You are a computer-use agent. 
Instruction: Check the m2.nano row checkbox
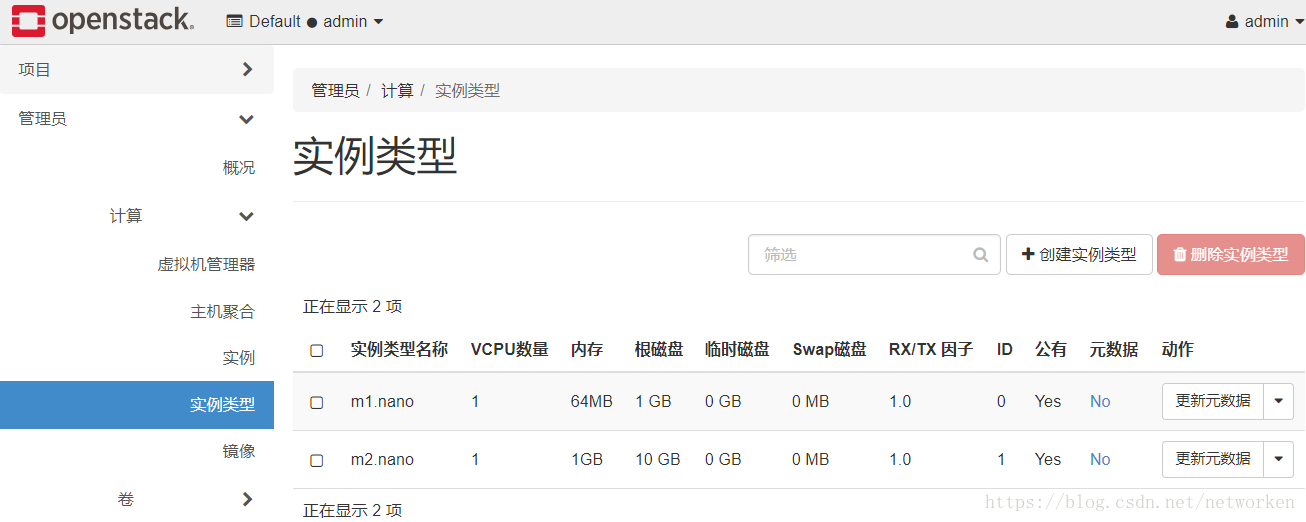[x=317, y=460]
